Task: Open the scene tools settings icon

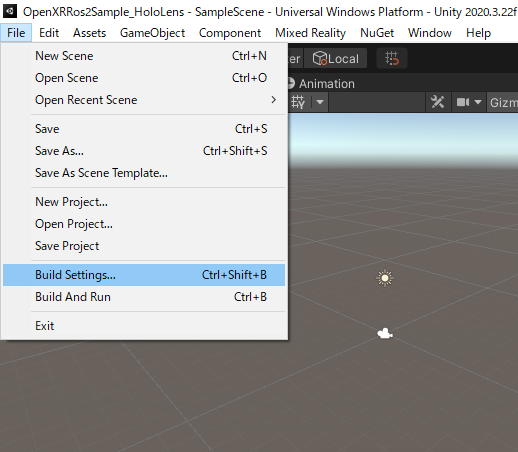Action: pyautogui.click(x=437, y=102)
